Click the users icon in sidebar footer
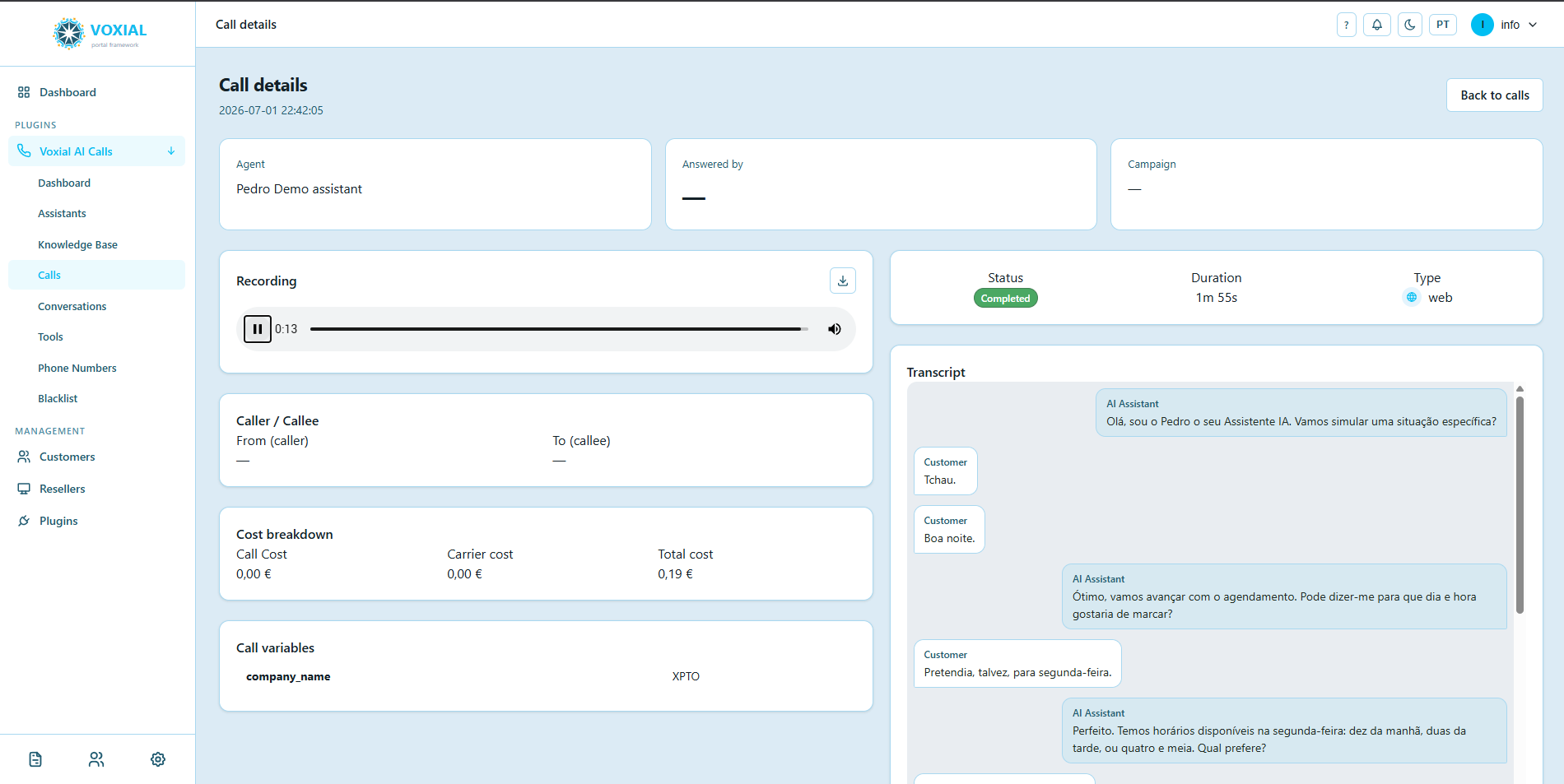This screenshot has width=1564, height=784. [x=96, y=759]
